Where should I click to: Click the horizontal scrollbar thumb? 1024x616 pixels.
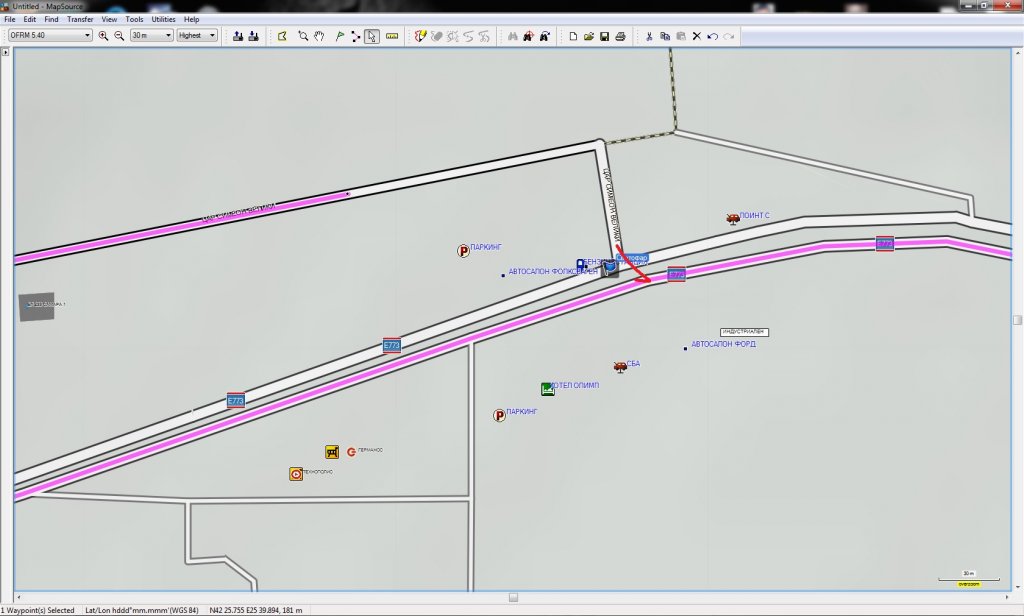513,597
